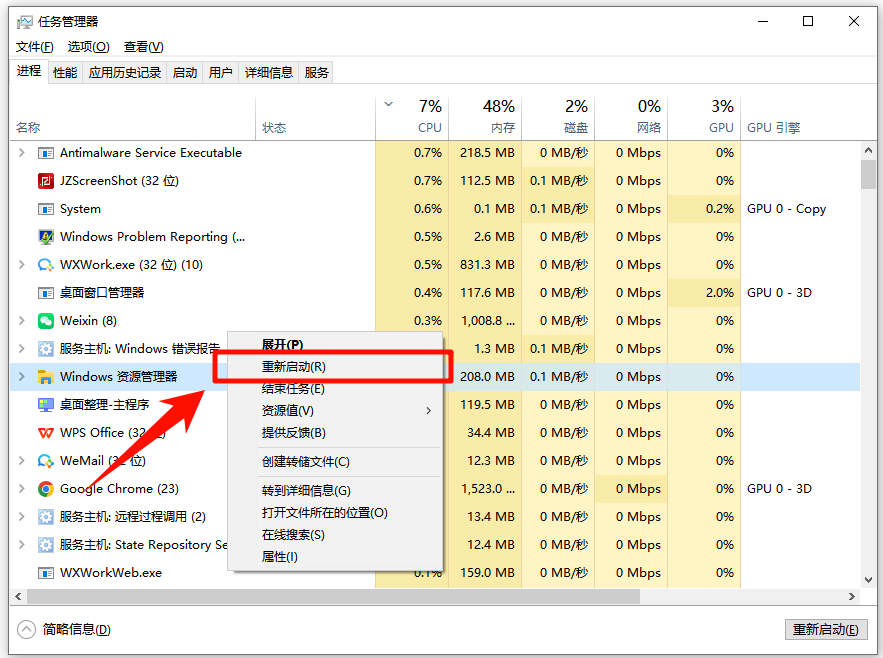Expand the Weixin process group
883x658 pixels.
(22, 321)
